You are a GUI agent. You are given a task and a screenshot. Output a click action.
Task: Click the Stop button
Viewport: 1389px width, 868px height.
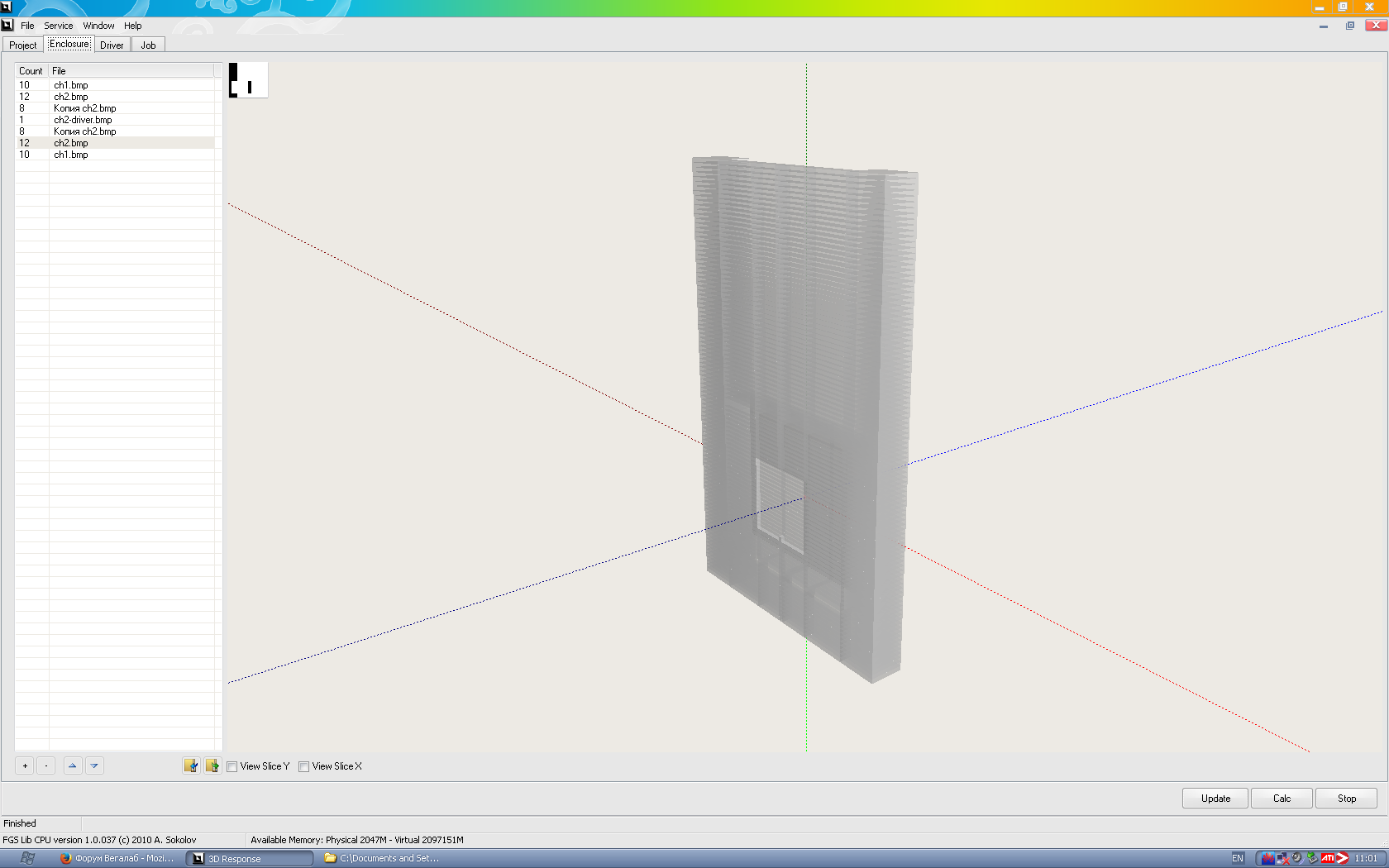coord(1347,798)
